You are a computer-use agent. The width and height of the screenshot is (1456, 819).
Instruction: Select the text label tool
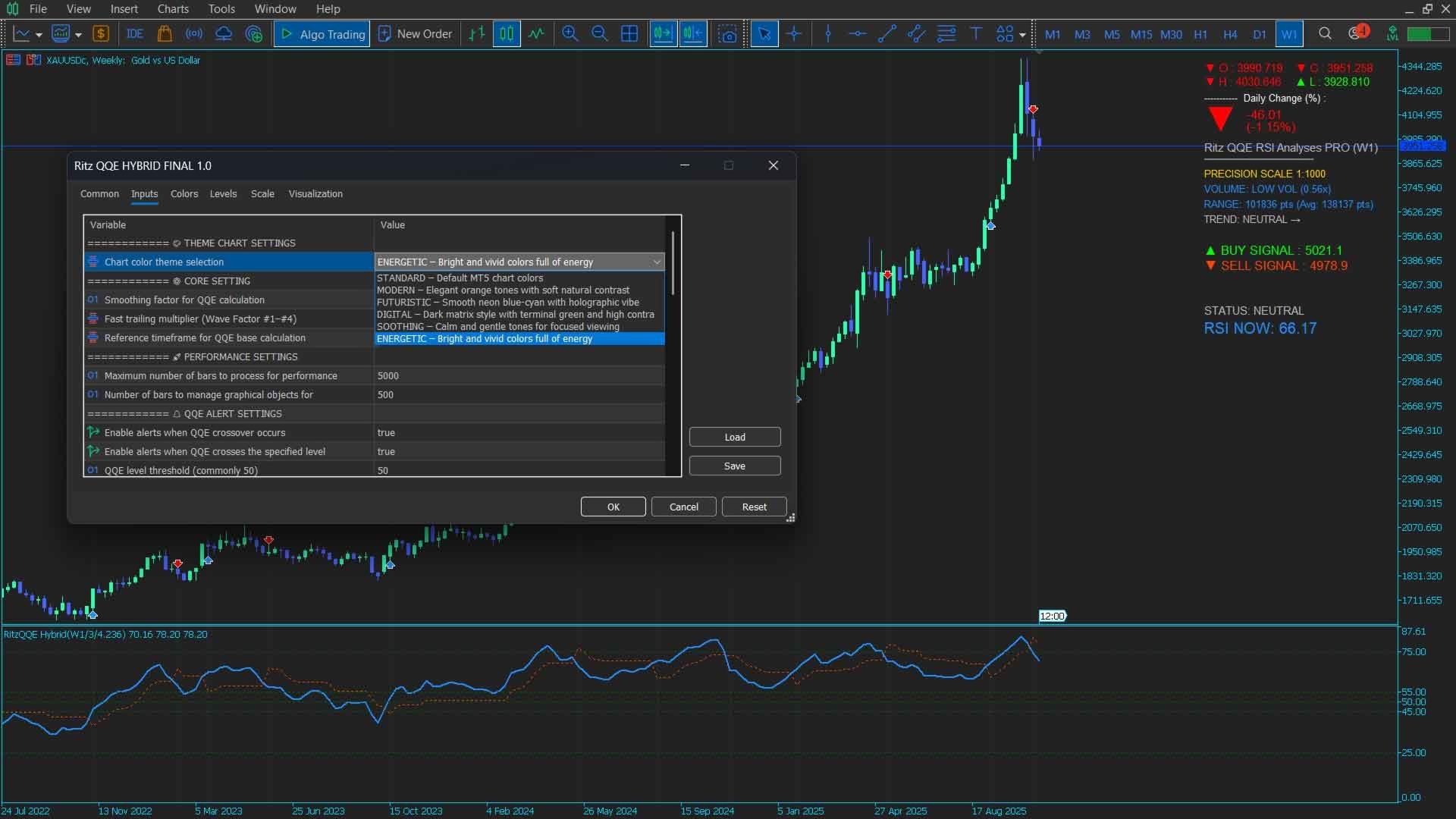976,34
